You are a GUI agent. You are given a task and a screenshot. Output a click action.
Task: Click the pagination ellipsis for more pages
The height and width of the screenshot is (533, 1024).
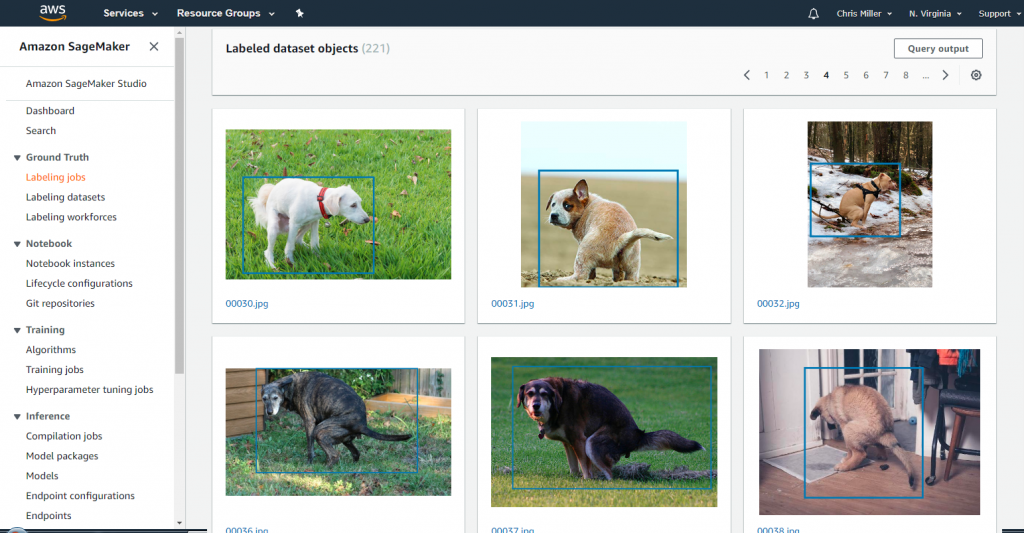pos(925,76)
